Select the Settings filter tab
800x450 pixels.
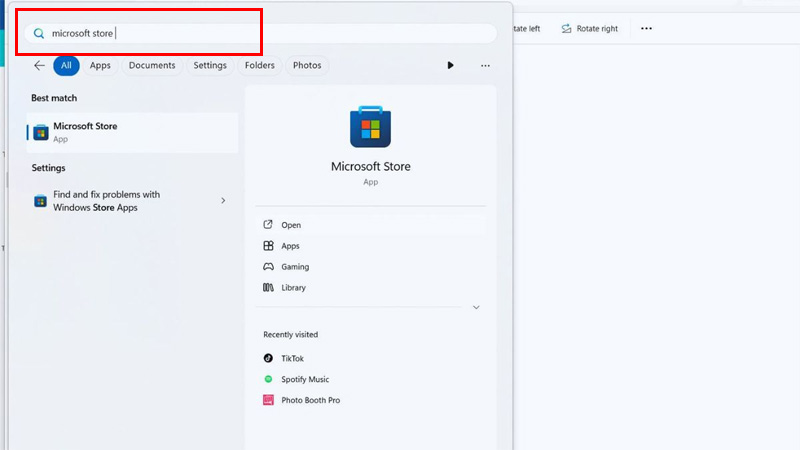(x=210, y=65)
